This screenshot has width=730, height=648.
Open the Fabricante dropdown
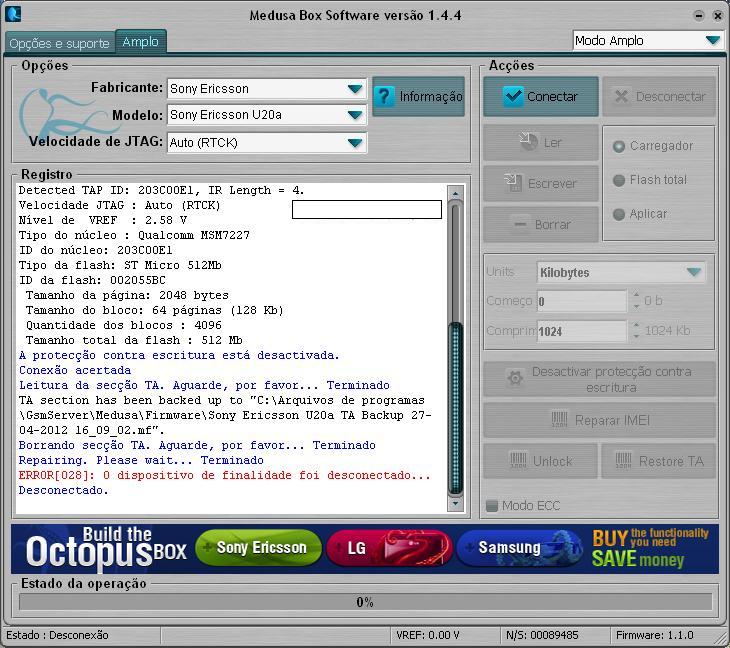[x=355, y=88]
